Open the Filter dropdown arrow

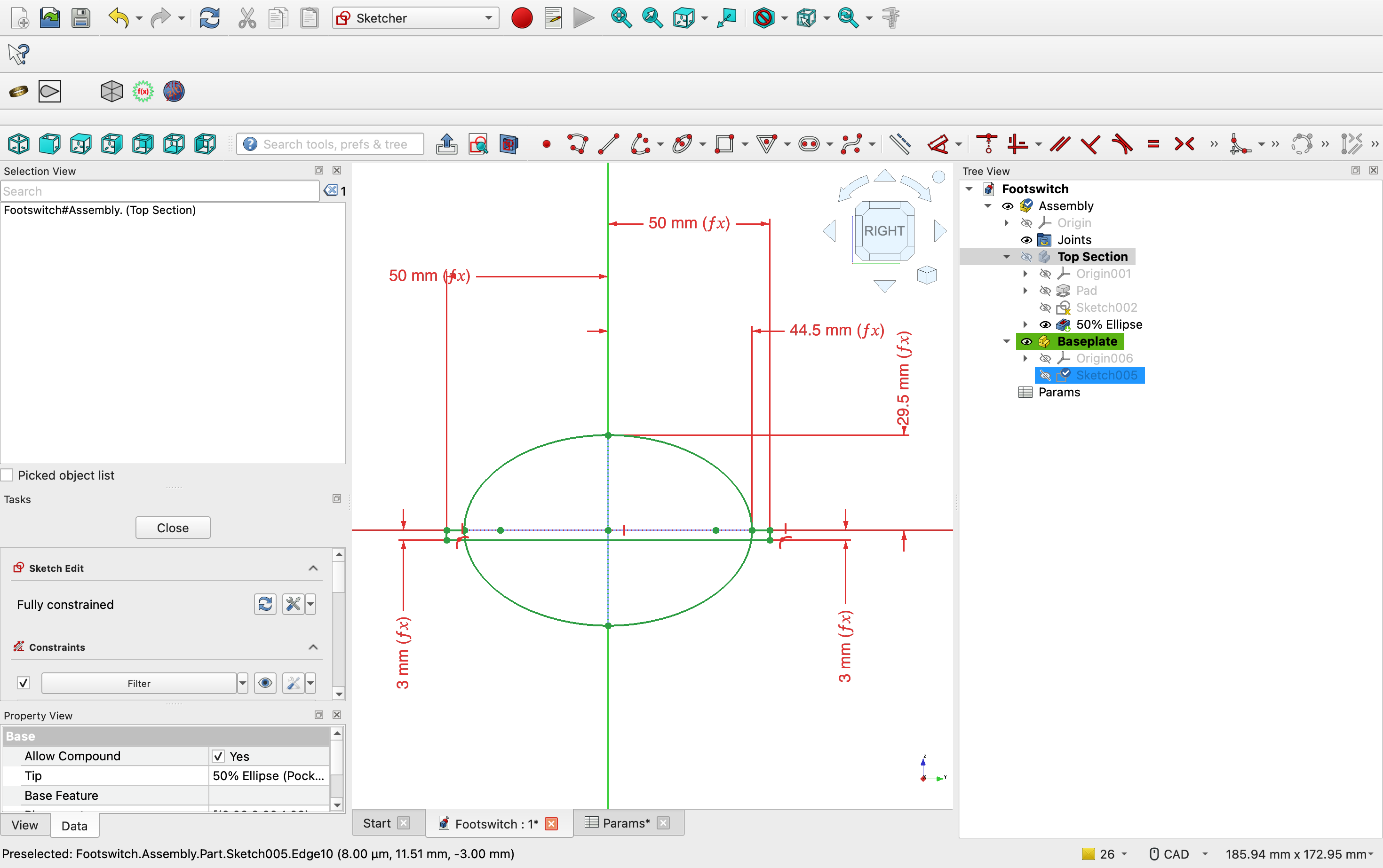click(242, 683)
